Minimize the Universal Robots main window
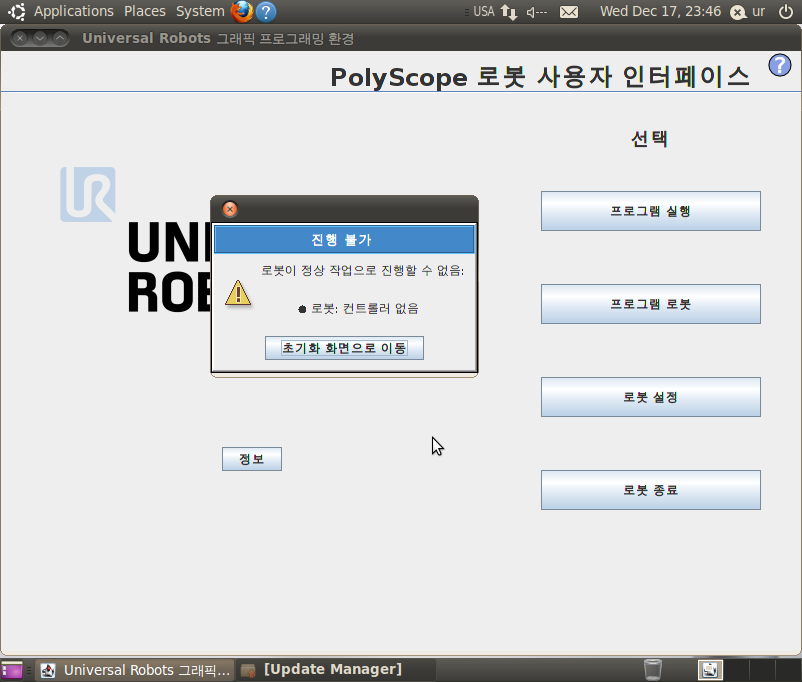 tap(40, 38)
